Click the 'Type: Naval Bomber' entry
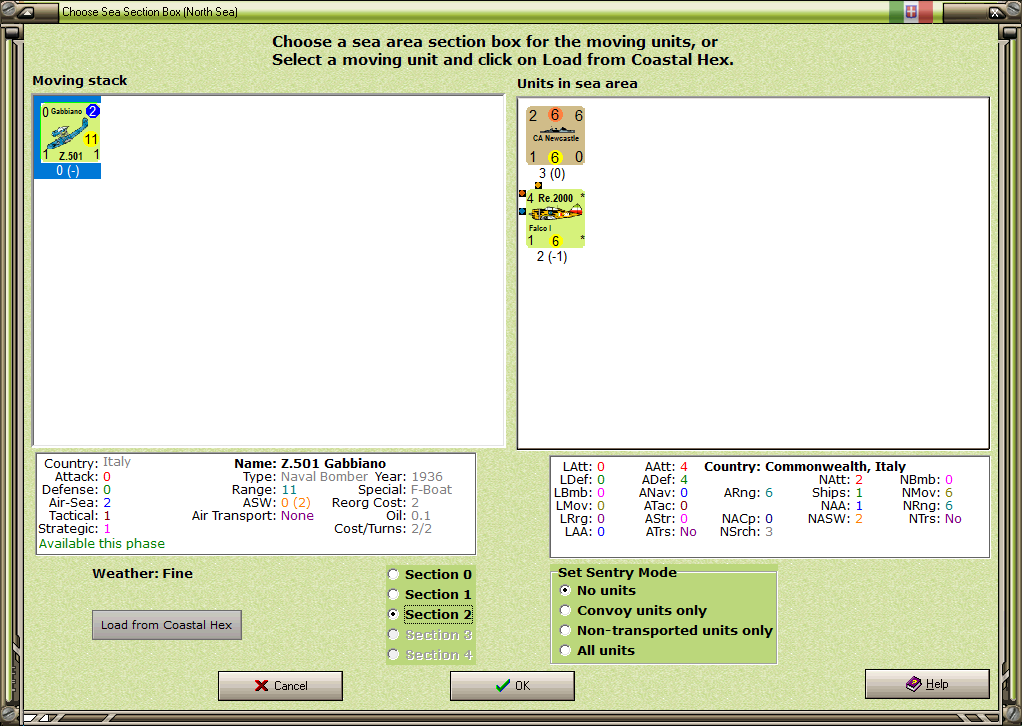The width and height of the screenshot is (1022, 726). (x=305, y=476)
